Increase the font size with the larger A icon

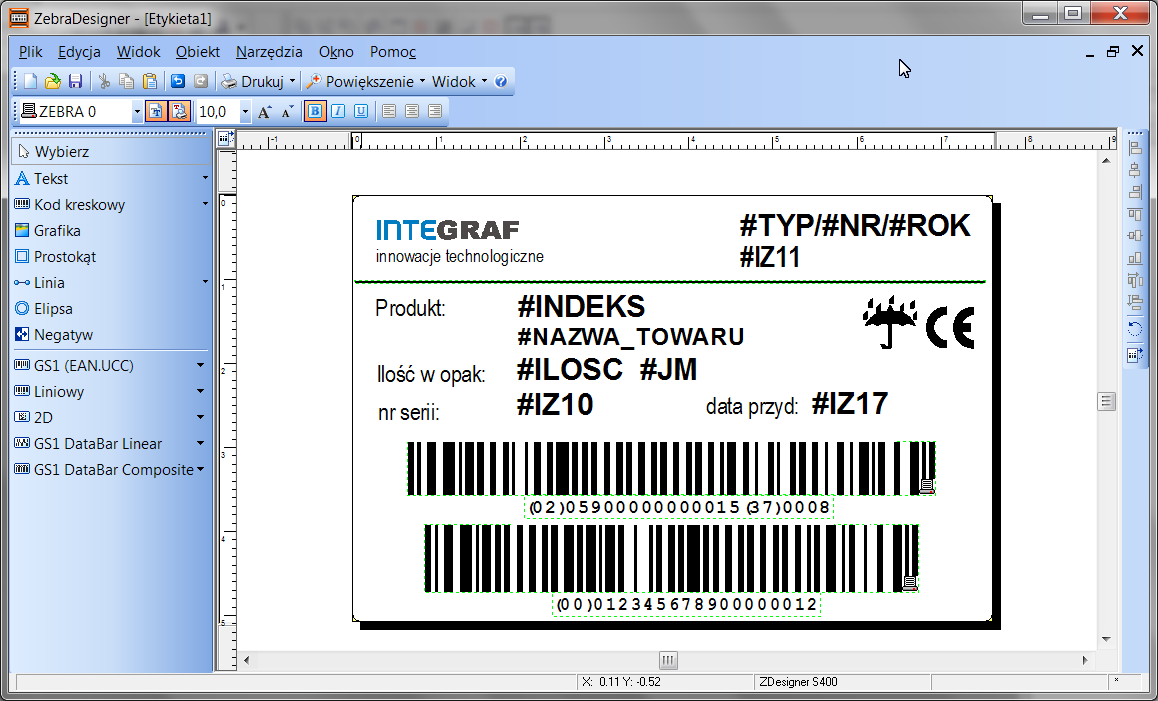point(264,112)
